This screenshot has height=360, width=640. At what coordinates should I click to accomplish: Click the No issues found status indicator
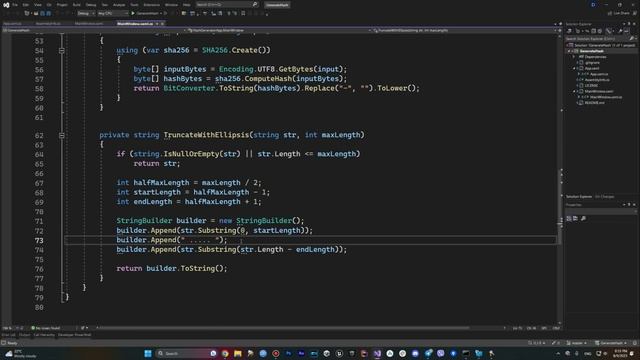(x=46, y=328)
